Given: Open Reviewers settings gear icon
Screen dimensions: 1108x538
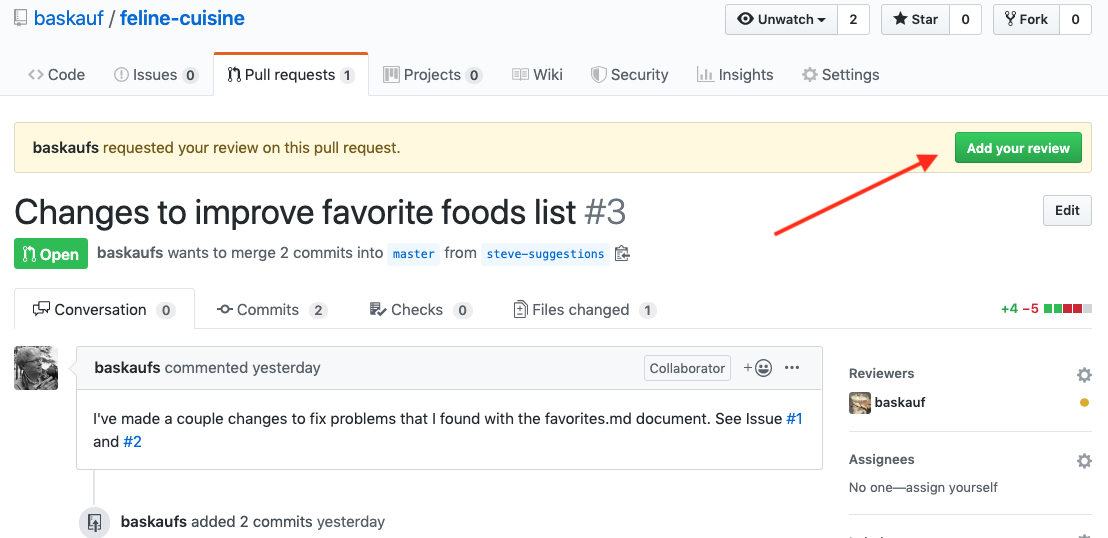Looking at the screenshot, I should [x=1084, y=375].
